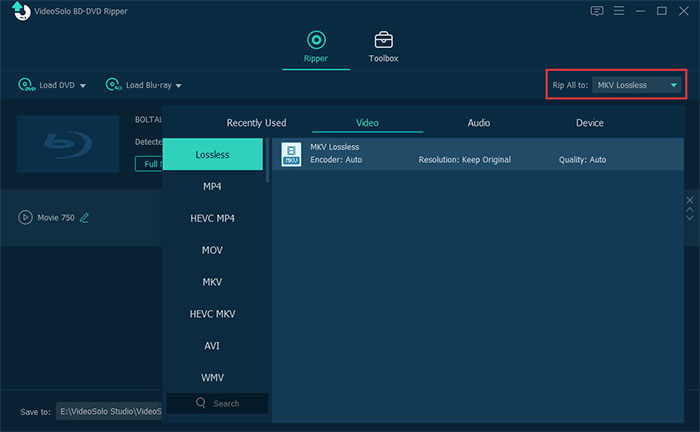Click the VideoSolo app logo

tap(21, 11)
